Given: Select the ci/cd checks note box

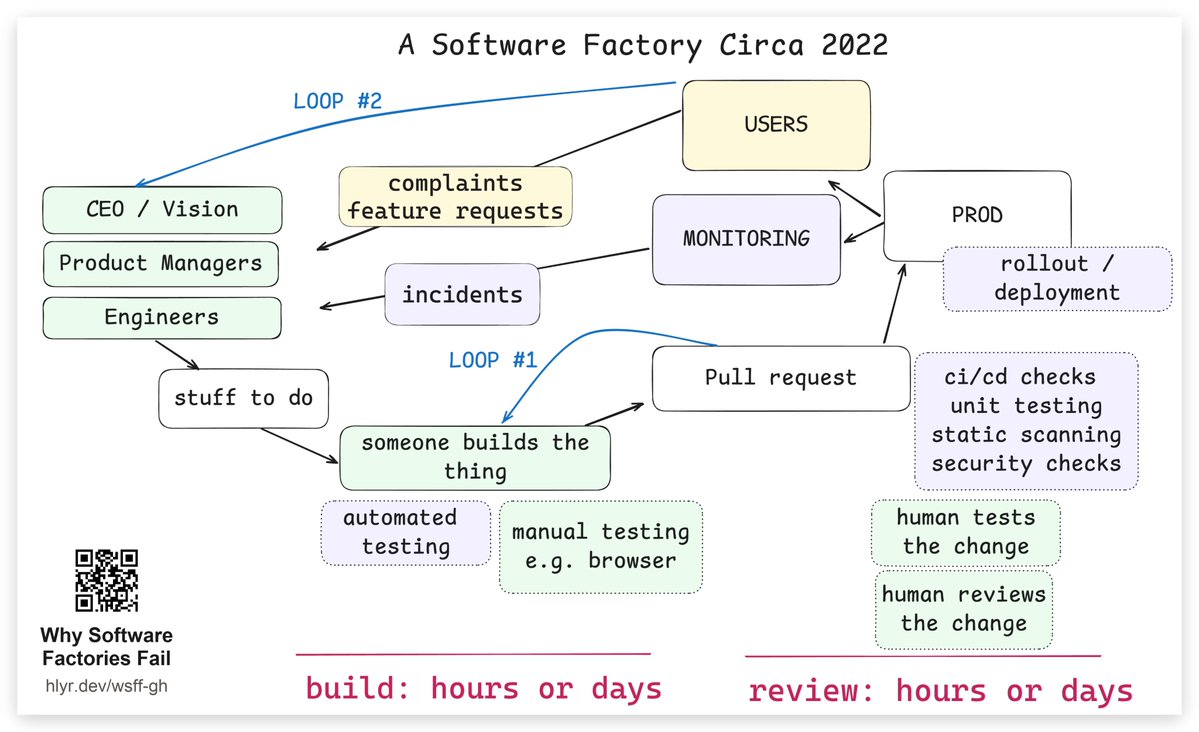Looking at the screenshot, I should coord(1026,421).
